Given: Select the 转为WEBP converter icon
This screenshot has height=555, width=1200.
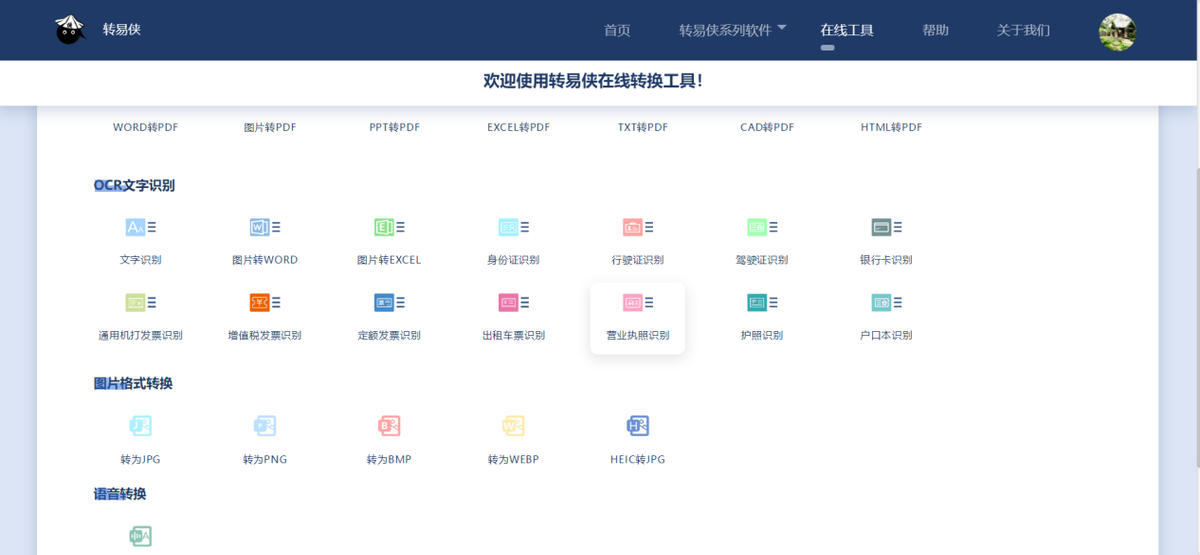Looking at the screenshot, I should point(513,426).
